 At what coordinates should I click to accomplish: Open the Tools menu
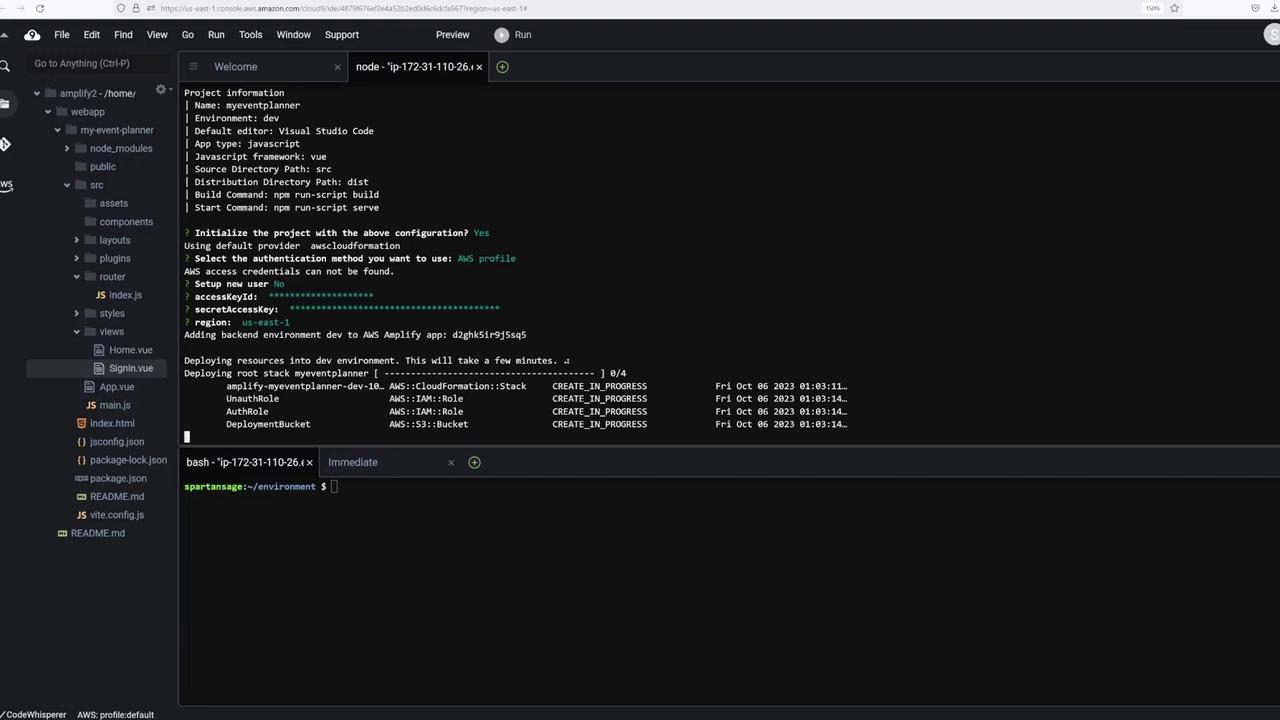point(250,35)
